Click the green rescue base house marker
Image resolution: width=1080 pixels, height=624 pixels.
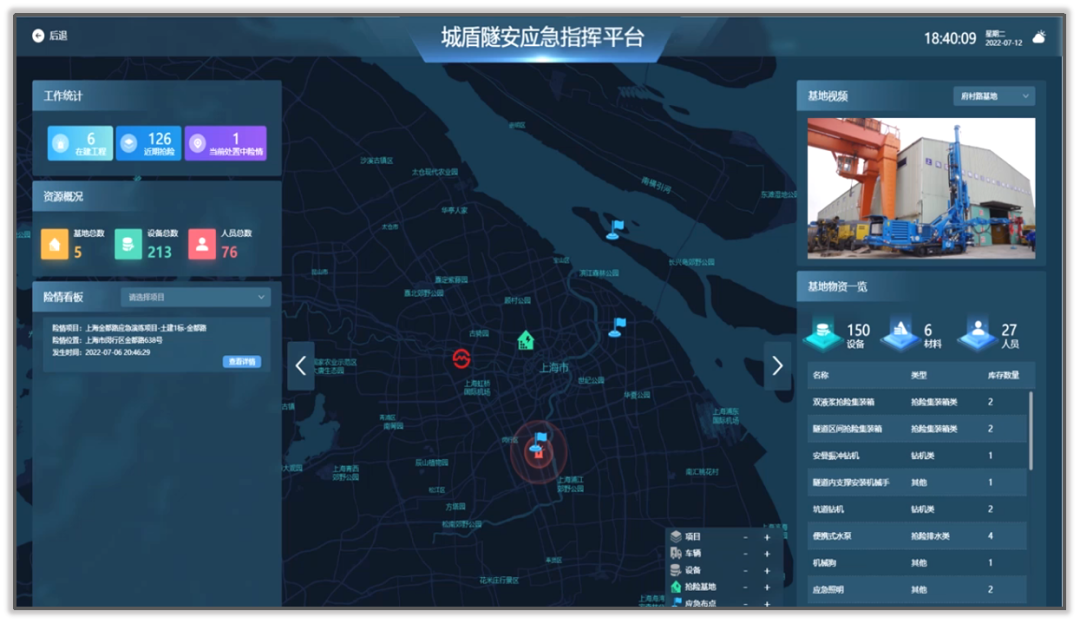pyautogui.click(x=526, y=340)
